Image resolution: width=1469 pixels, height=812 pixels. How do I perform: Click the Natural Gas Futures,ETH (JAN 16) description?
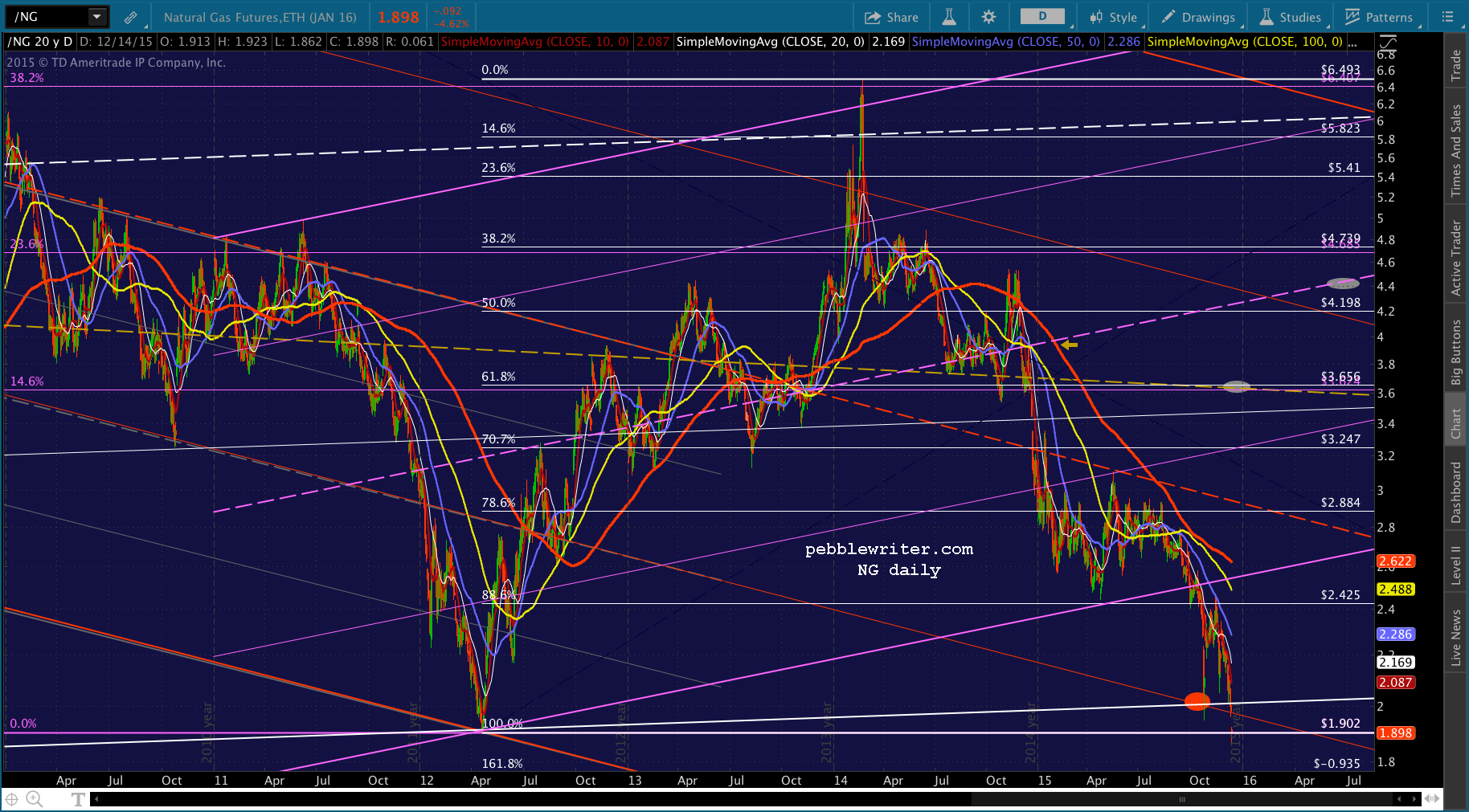click(260, 17)
